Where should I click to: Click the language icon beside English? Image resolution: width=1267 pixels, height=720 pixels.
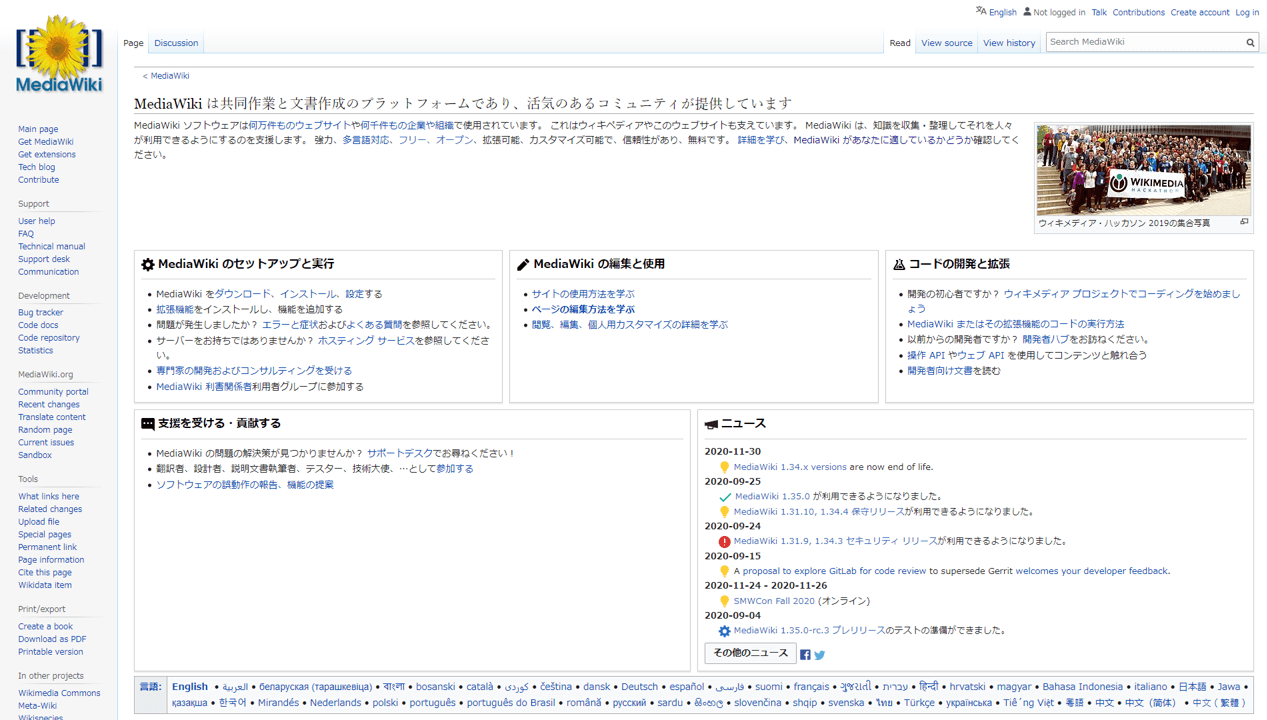[981, 11]
